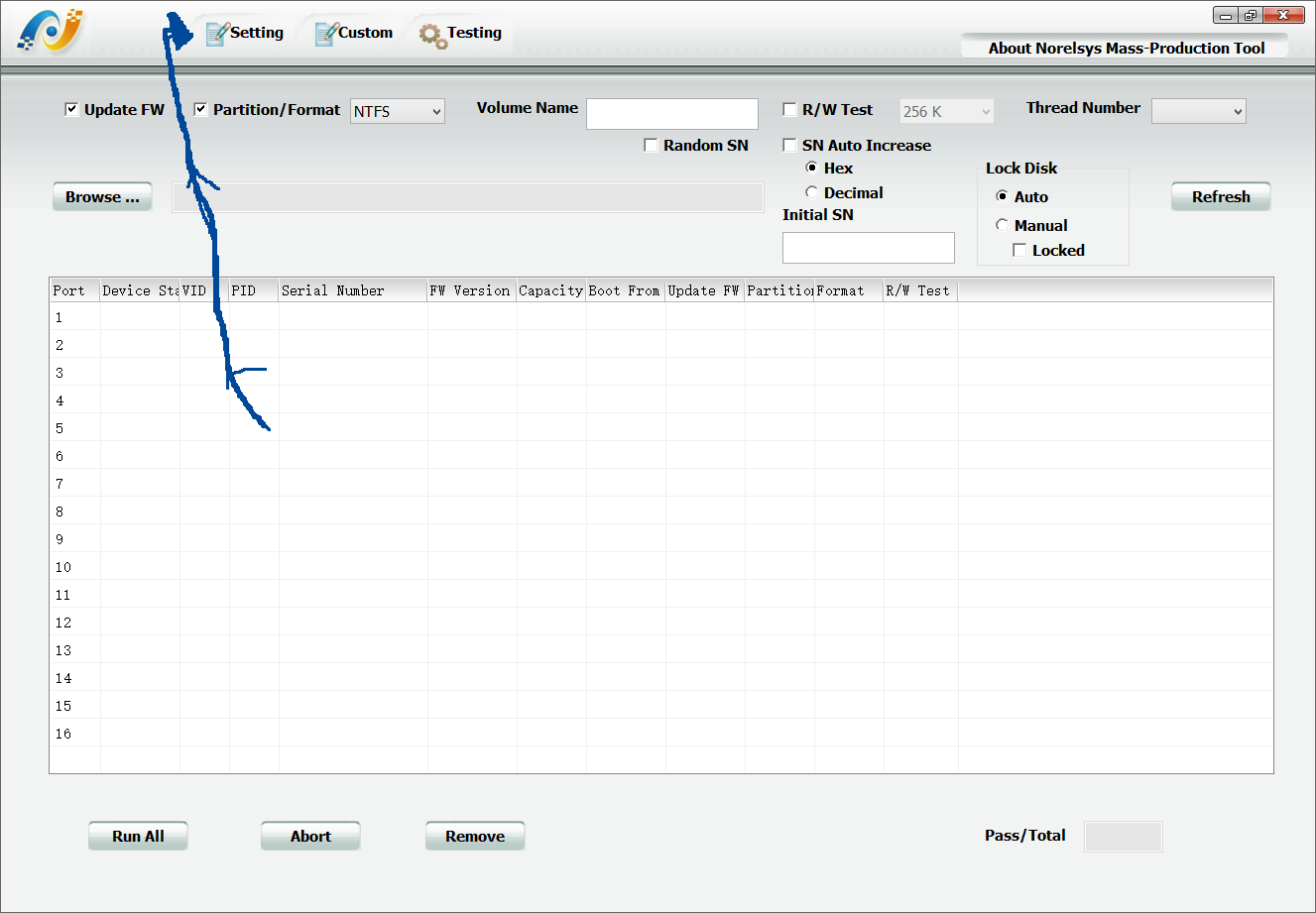Open the Custom menu
Viewport: 1316px width, 913px height.
(x=354, y=33)
